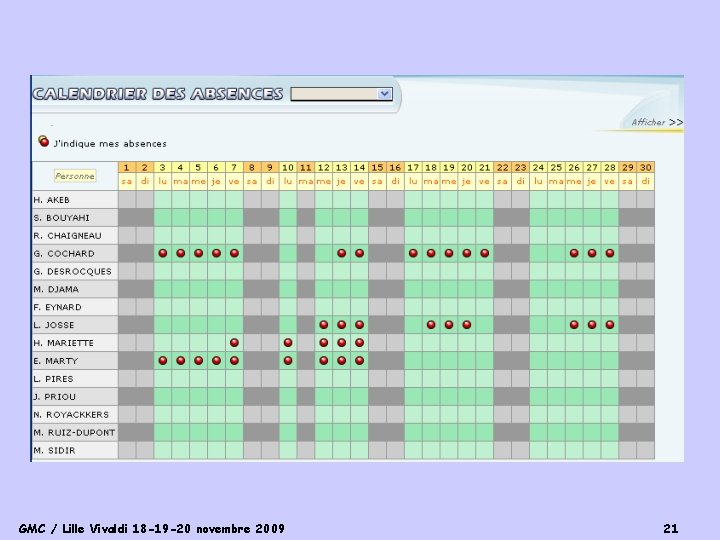This screenshot has height=540, width=720.
Task: Click G. COCHARD's absence marker on day 28
Action: (610, 253)
